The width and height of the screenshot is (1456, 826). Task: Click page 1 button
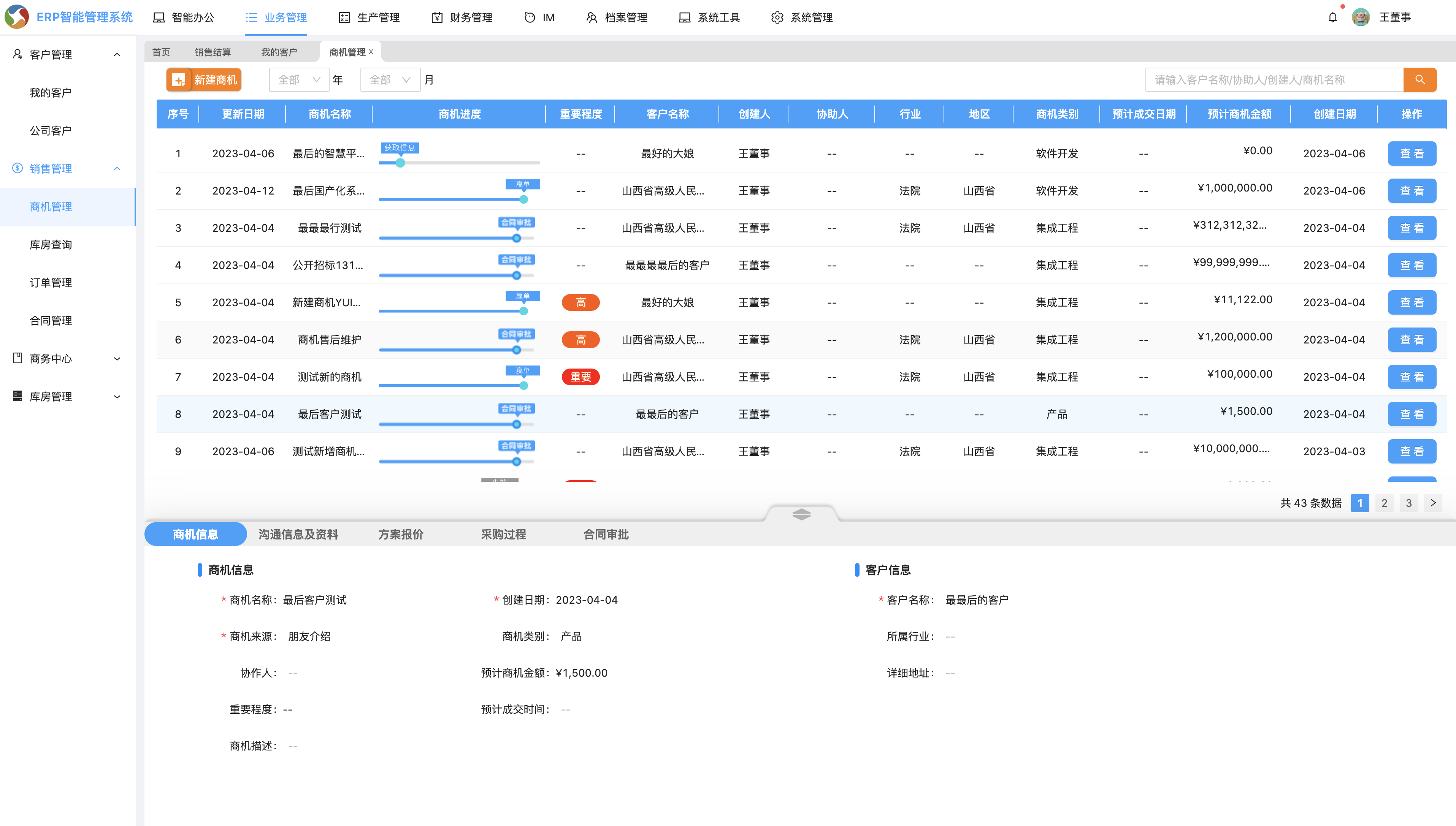tap(1359, 503)
